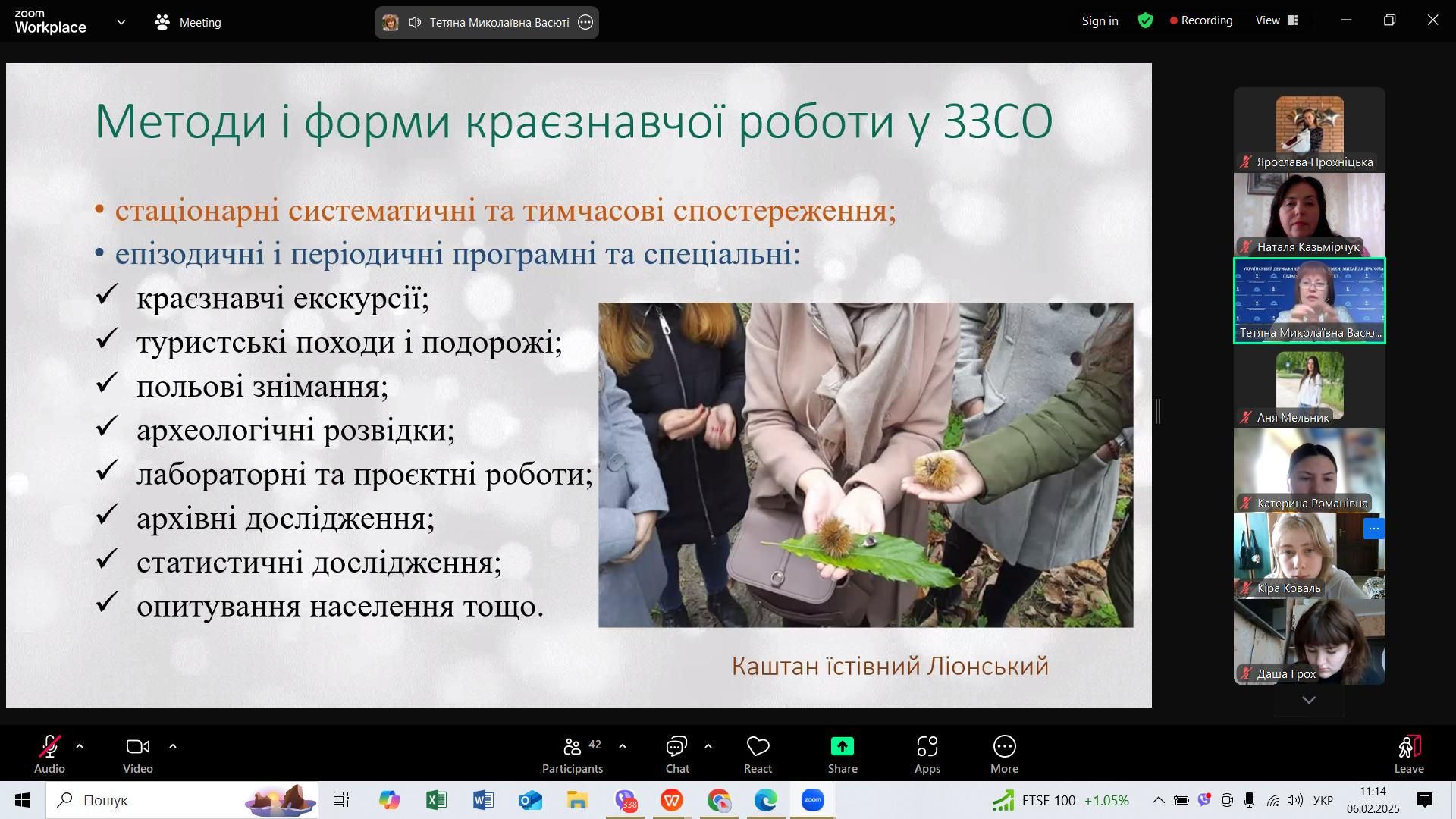This screenshot has height=819, width=1456.
Task: Select Даша Грох video tile
Action: 1310,642
